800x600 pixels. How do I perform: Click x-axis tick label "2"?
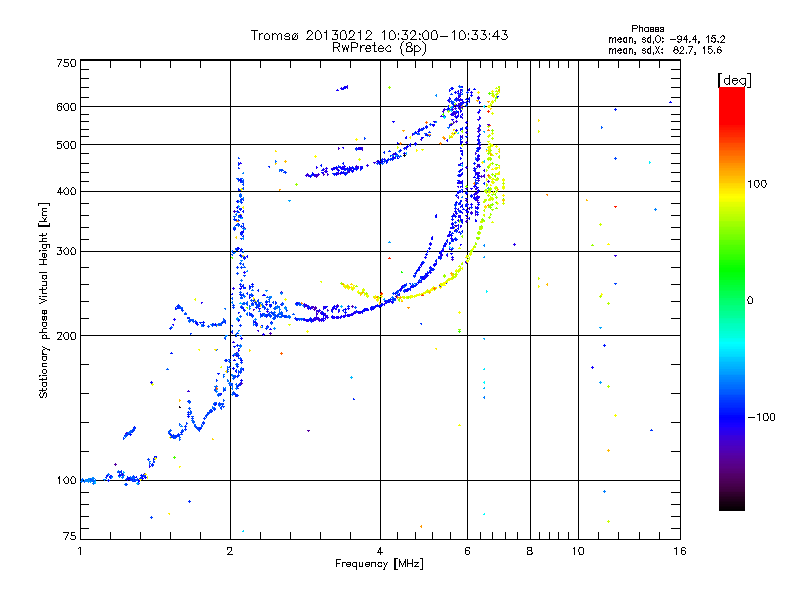click(230, 551)
